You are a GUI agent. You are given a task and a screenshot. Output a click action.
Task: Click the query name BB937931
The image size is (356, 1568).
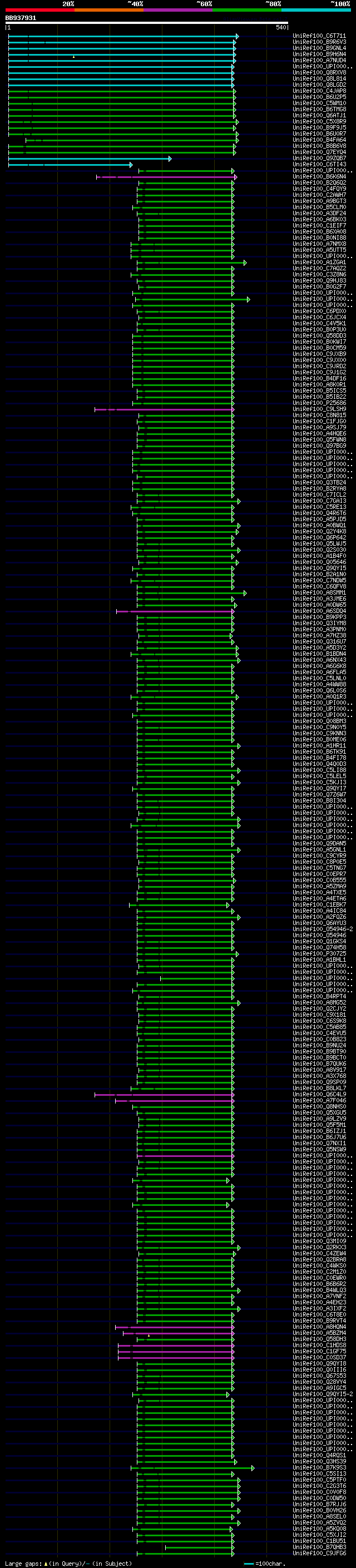coord(21,18)
